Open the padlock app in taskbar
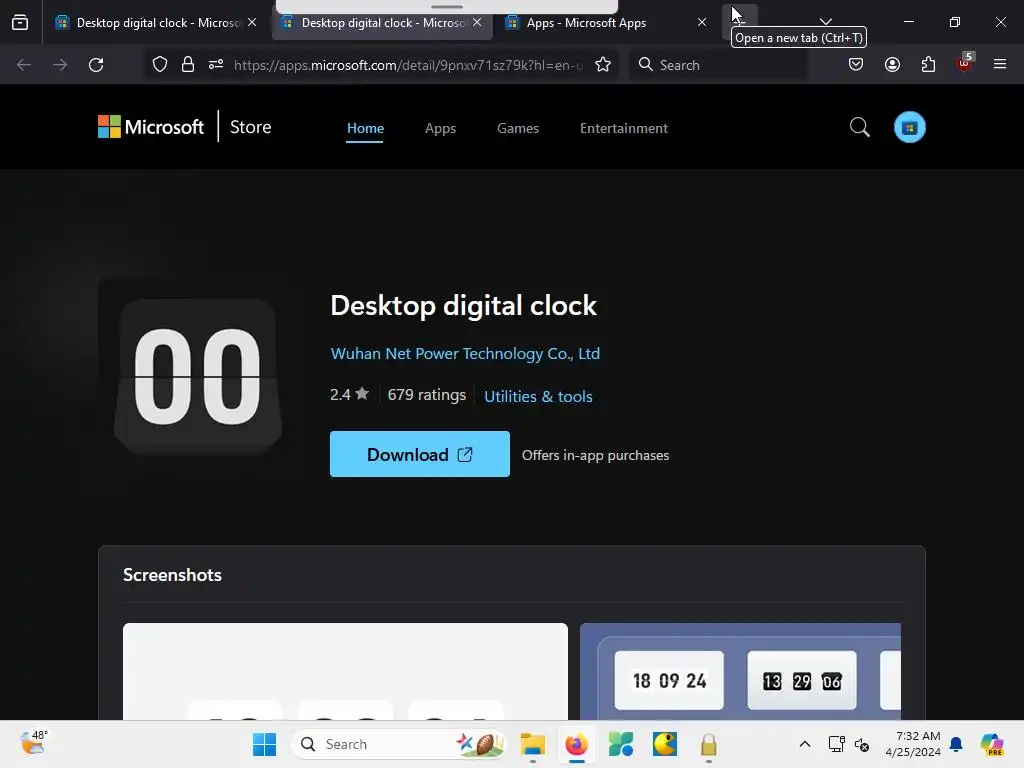The height and width of the screenshot is (768, 1024). (709, 744)
